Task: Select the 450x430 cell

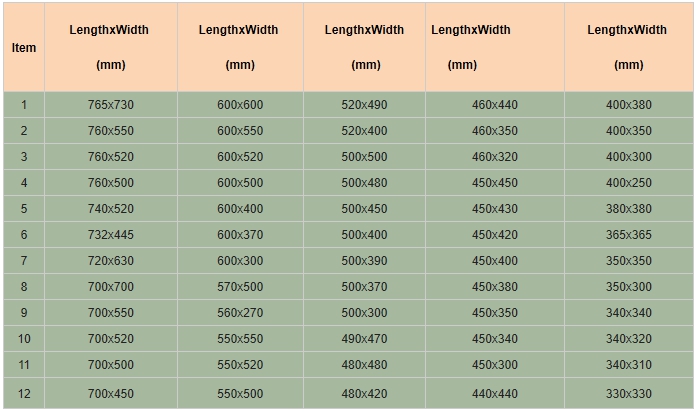Action: tap(495, 209)
